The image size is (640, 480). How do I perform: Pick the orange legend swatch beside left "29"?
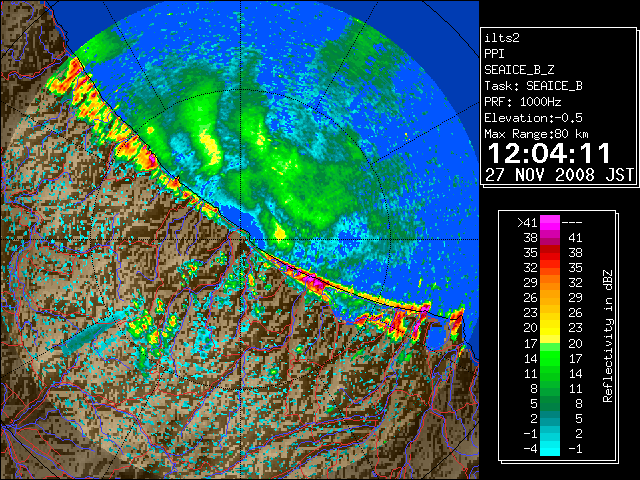coord(550,282)
